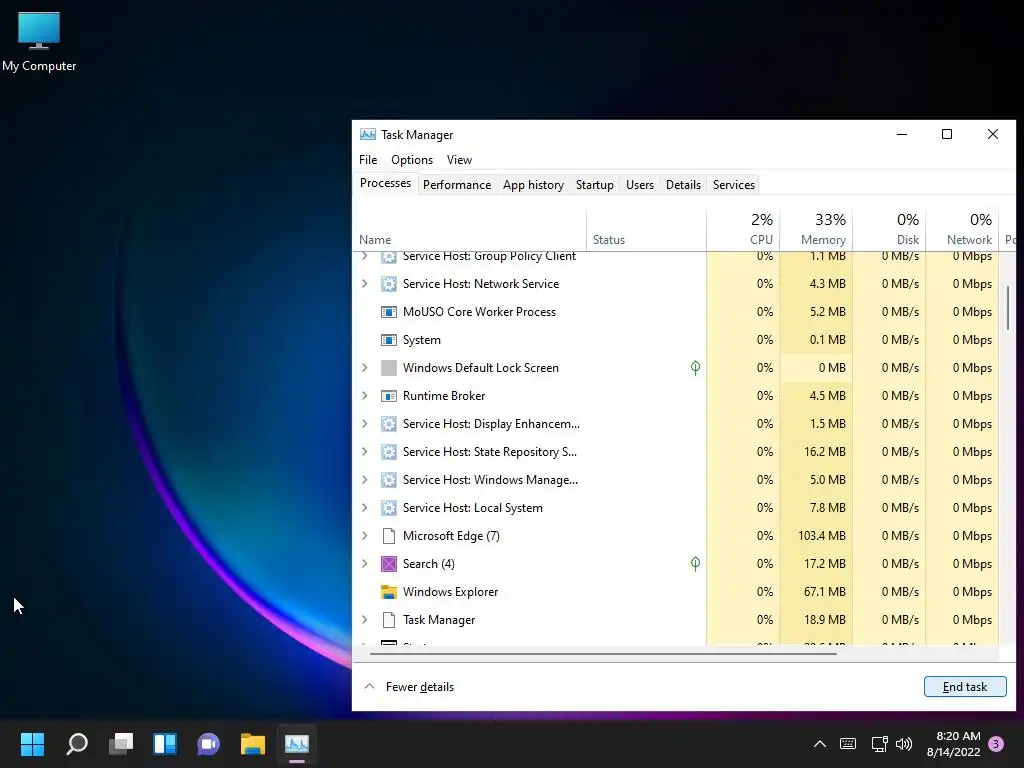The width and height of the screenshot is (1024, 768).
Task: Select the 103.4 MB memory cell
Action: click(x=816, y=536)
